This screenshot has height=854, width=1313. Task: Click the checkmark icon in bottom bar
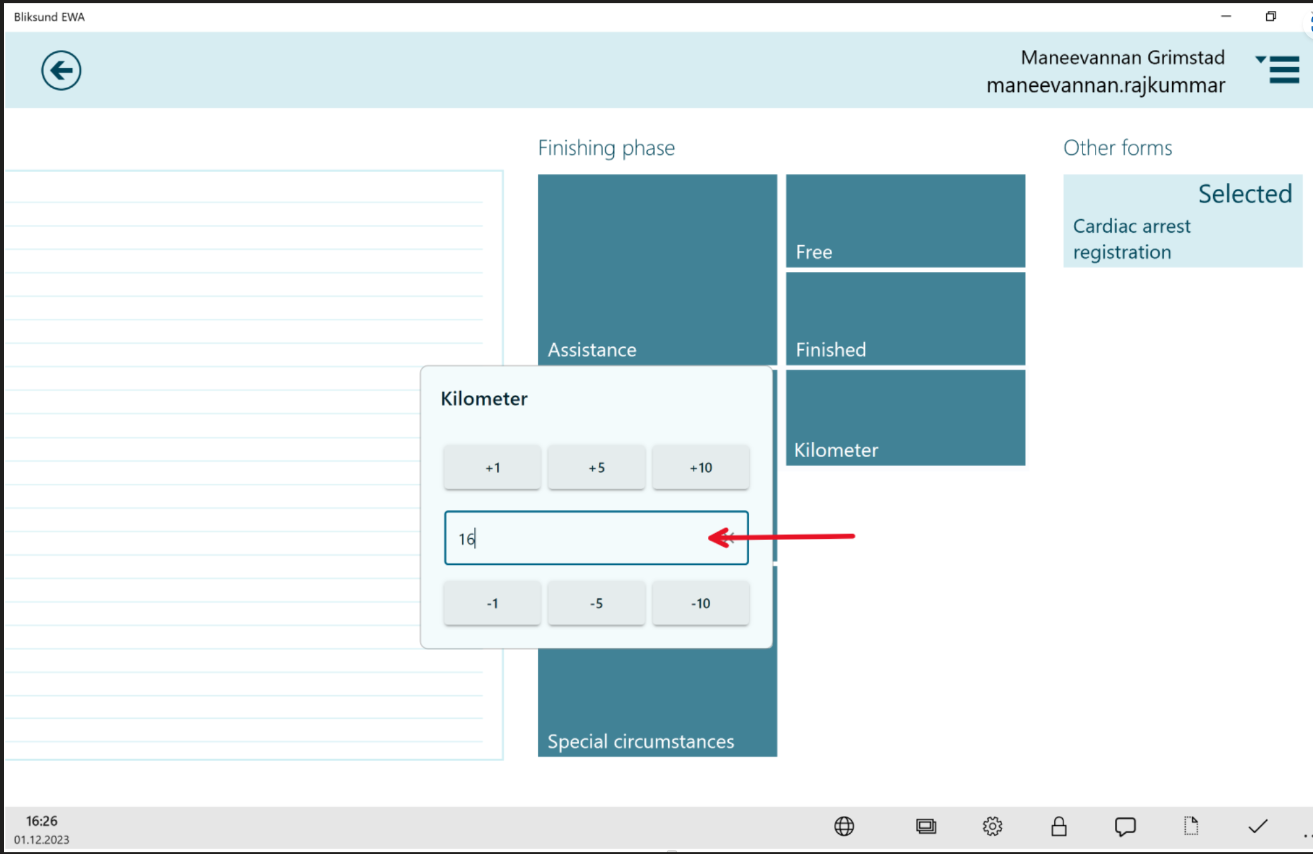pyautogui.click(x=1258, y=826)
